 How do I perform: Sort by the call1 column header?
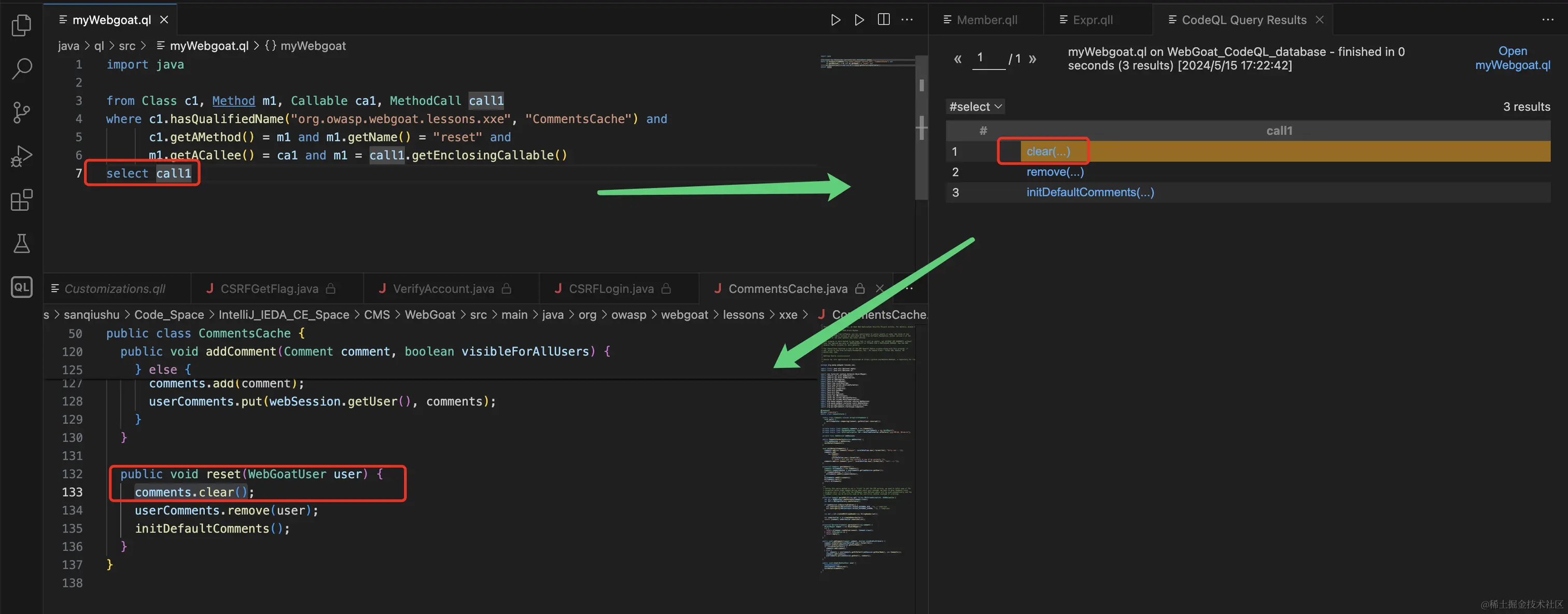1279,131
